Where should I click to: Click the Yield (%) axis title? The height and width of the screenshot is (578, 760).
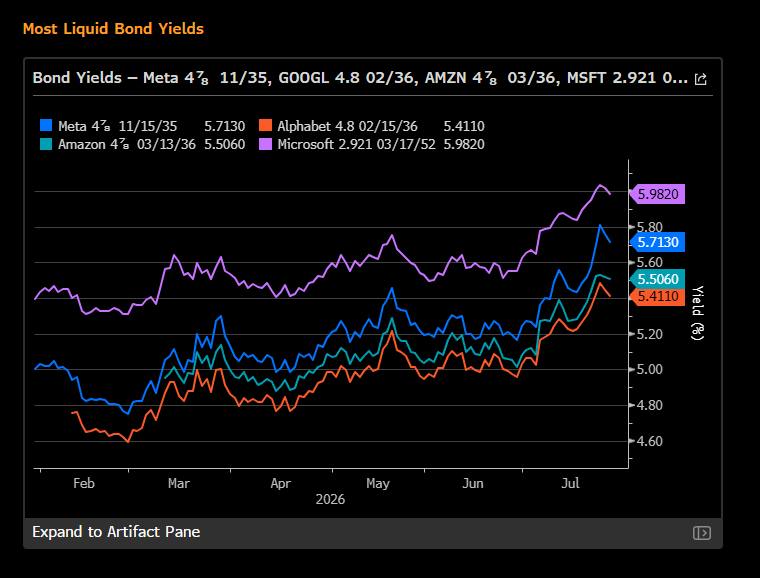tap(697, 313)
